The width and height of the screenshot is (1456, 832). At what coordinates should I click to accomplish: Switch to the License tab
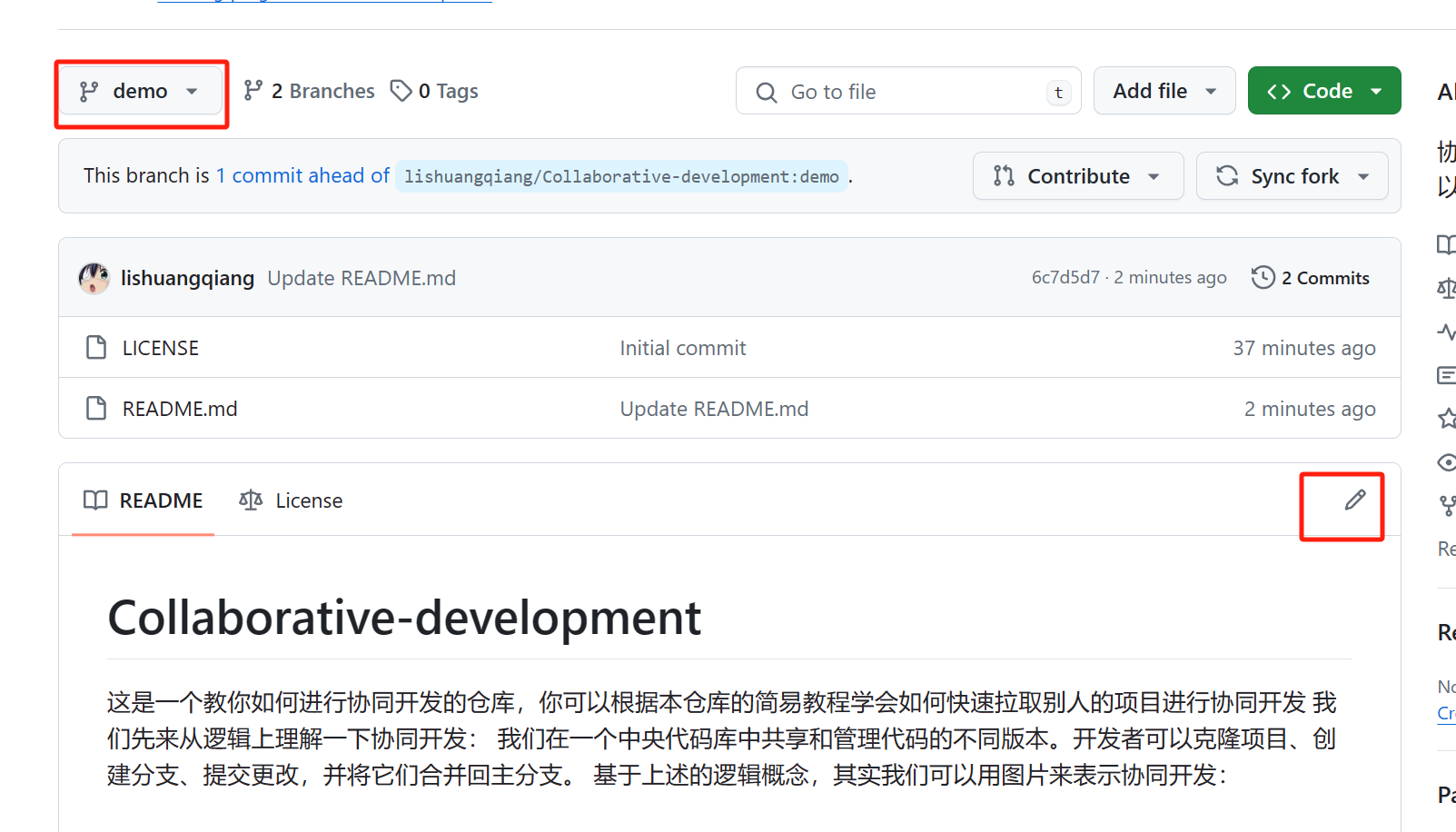(x=292, y=500)
